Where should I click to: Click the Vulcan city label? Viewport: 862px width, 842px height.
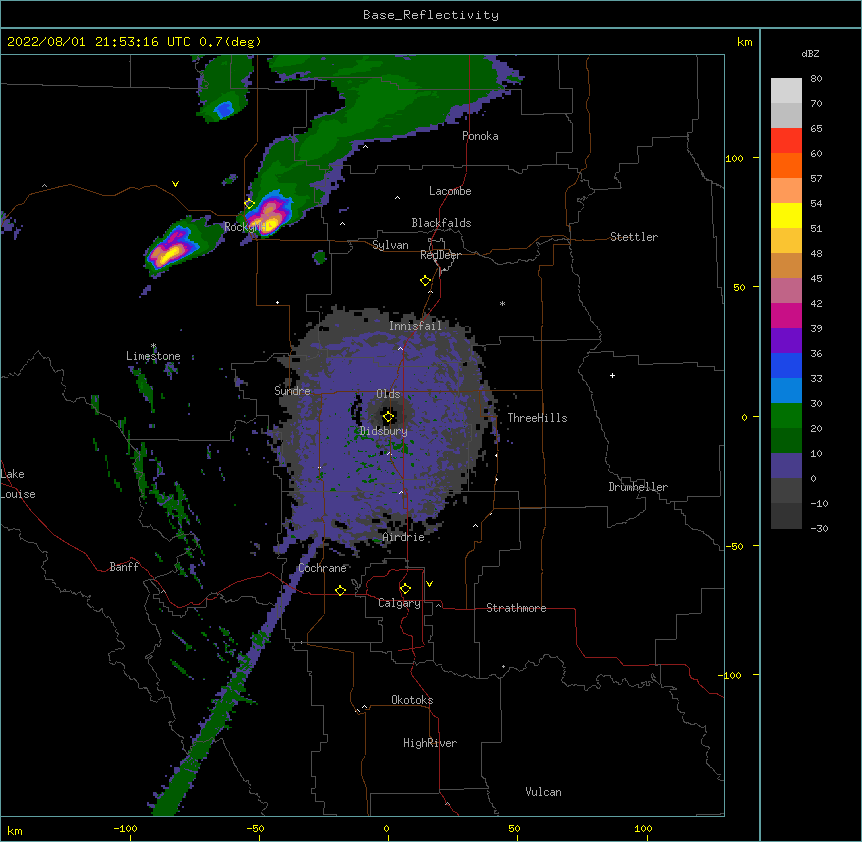click(x=543, y=792)
